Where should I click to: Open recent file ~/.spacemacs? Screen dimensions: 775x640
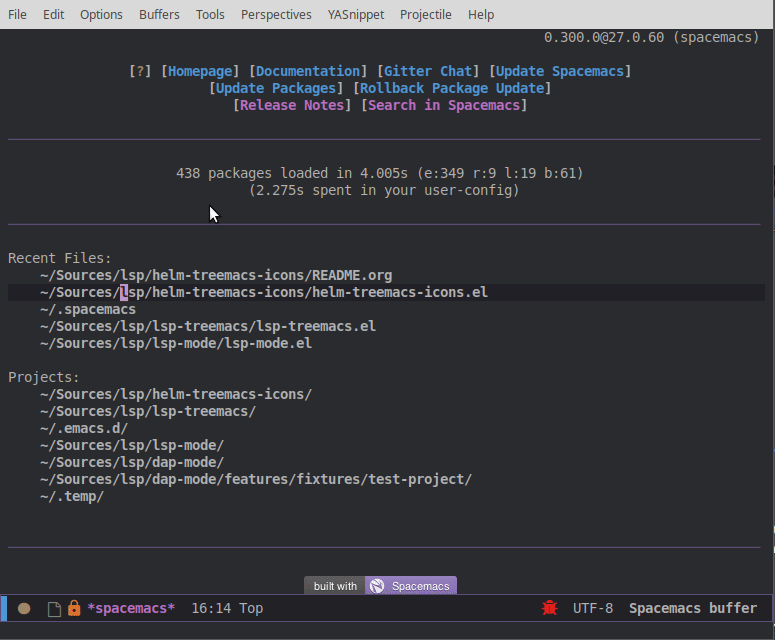88,309
